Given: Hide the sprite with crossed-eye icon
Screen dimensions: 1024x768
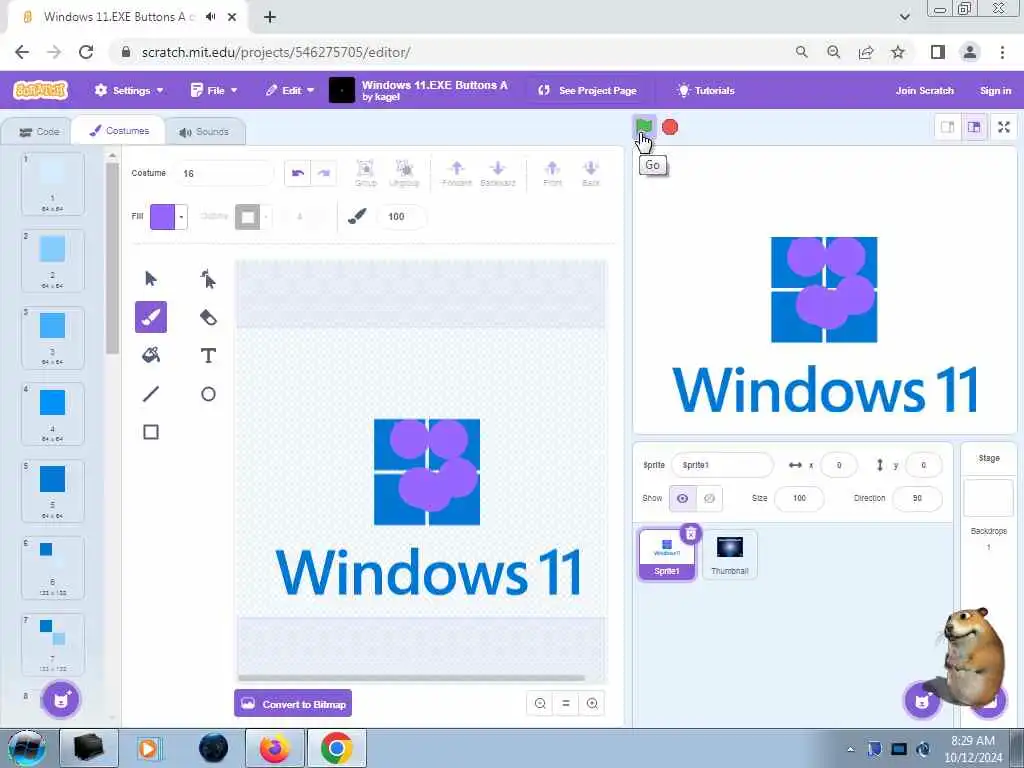Looking at the screenshot, I should click(709, 498).
